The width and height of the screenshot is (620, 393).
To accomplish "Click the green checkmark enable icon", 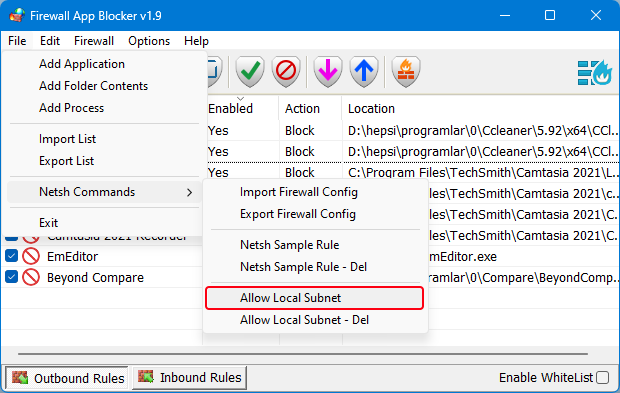I will [250, 72].
